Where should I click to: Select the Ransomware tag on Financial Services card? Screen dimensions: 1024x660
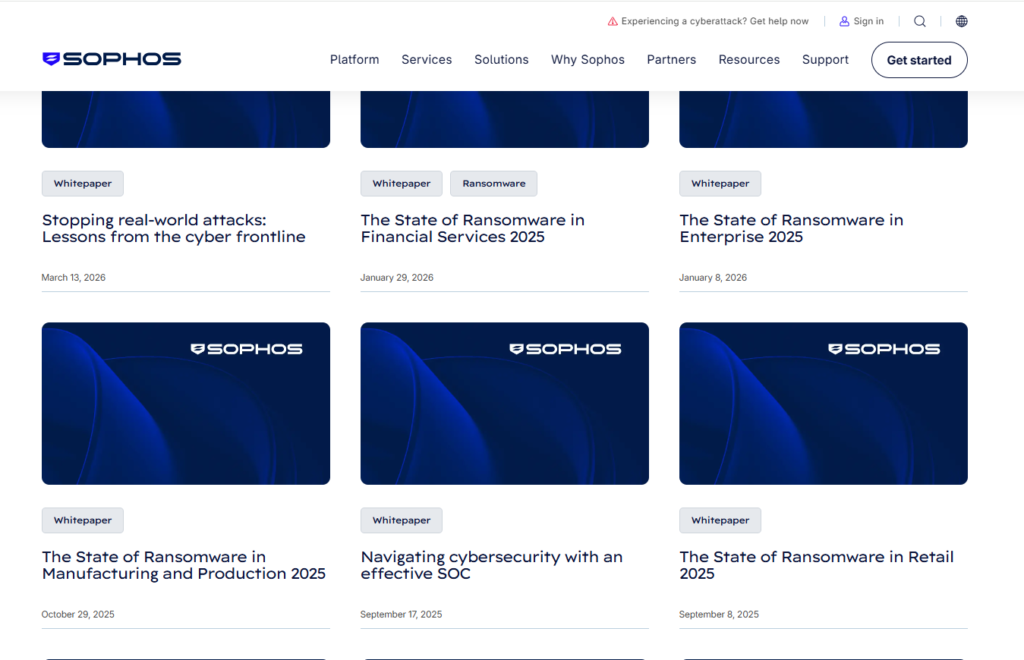[x=493, y=184]
